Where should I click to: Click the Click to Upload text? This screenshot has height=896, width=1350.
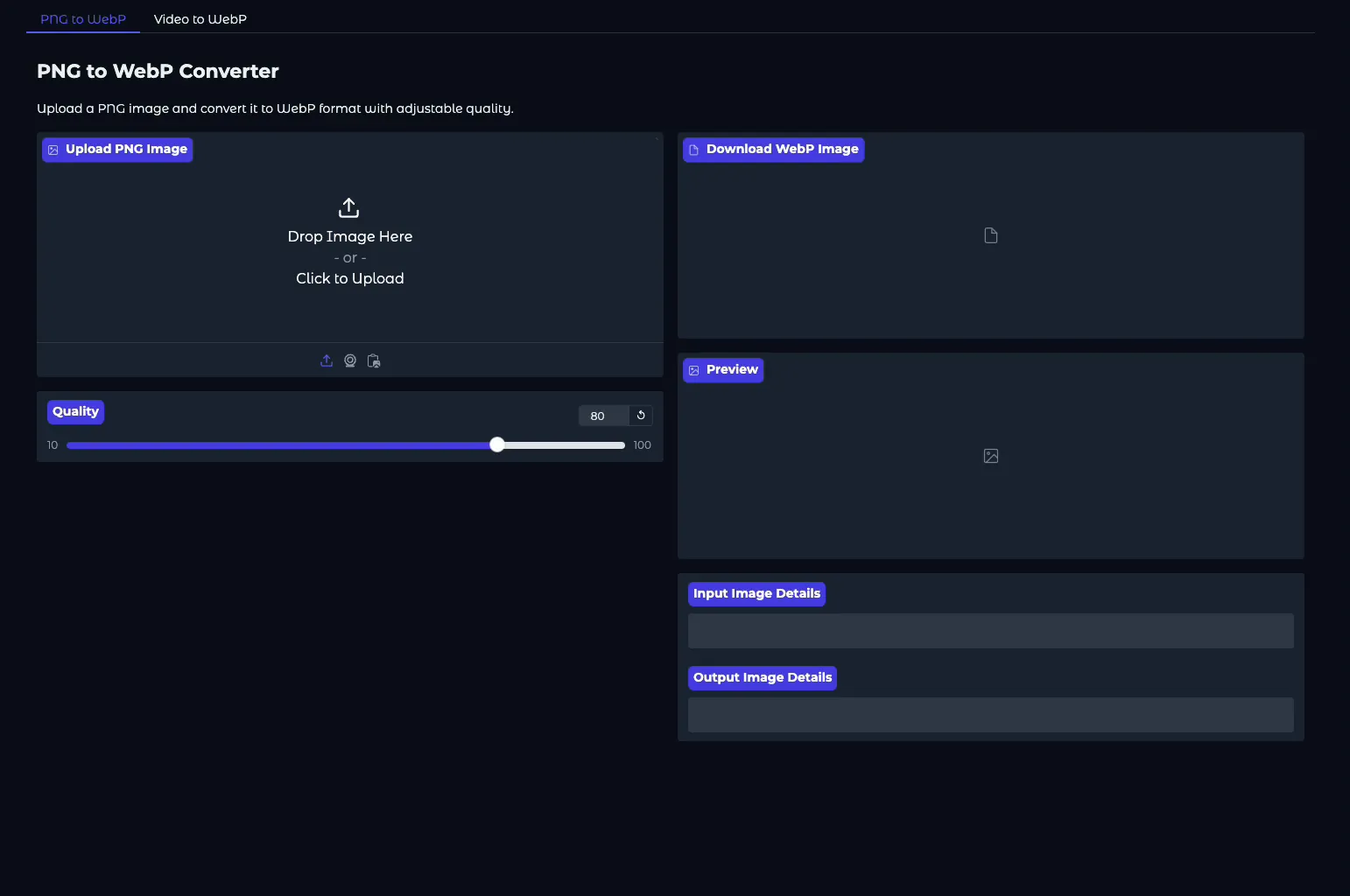[x=349, y=277]
